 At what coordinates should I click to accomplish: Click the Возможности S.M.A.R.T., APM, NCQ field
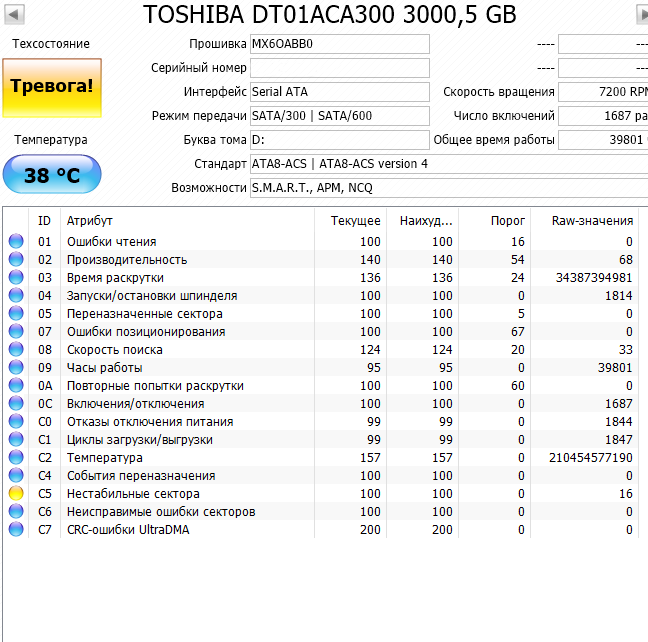(449, 188)
